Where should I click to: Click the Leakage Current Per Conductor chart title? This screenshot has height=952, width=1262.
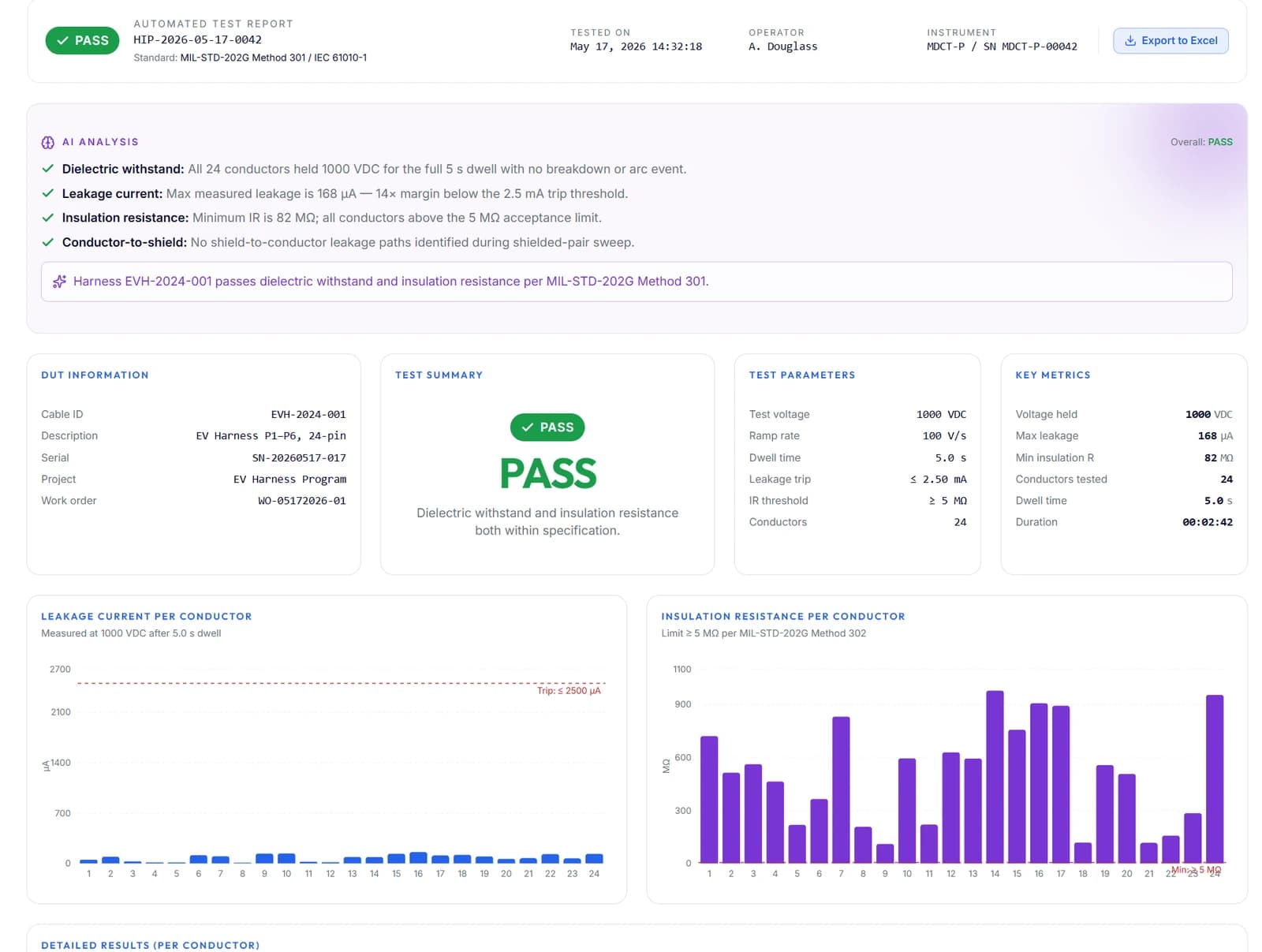(147, 616)
